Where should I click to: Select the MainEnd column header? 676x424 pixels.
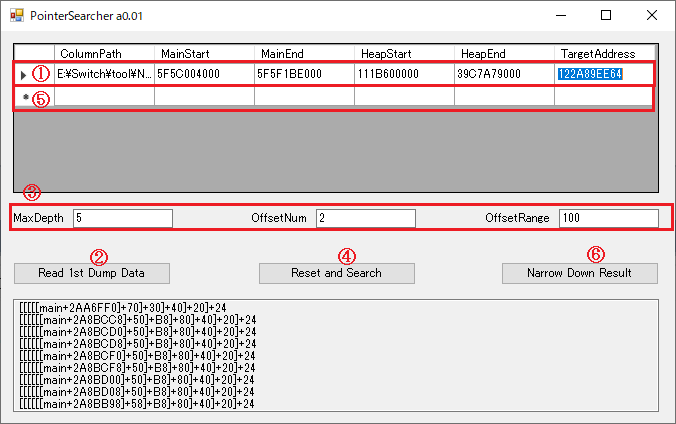(304, 53)
